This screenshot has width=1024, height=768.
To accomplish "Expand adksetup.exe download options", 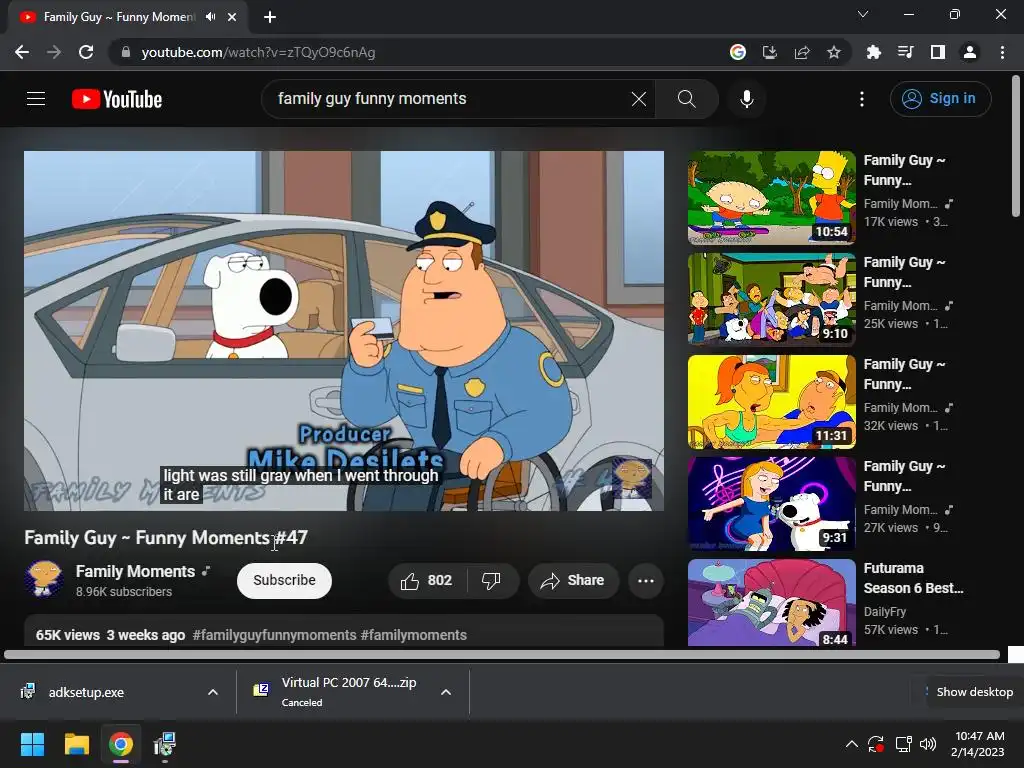I will point(212,692).
